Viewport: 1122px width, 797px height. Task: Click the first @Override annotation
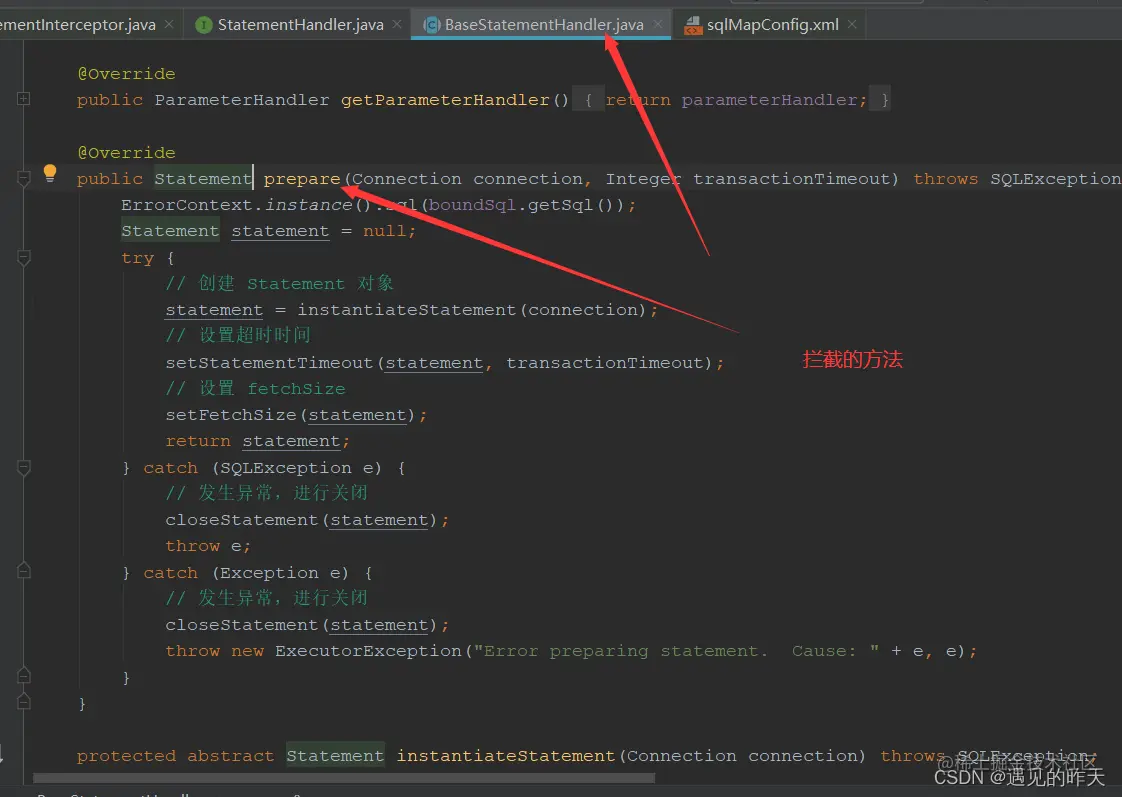127,74
